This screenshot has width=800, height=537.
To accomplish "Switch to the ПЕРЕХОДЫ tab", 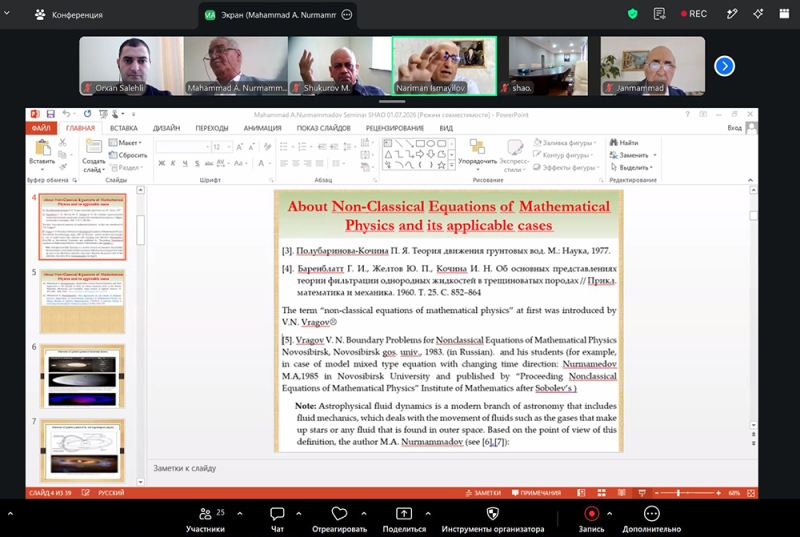I will click(212, 128).
